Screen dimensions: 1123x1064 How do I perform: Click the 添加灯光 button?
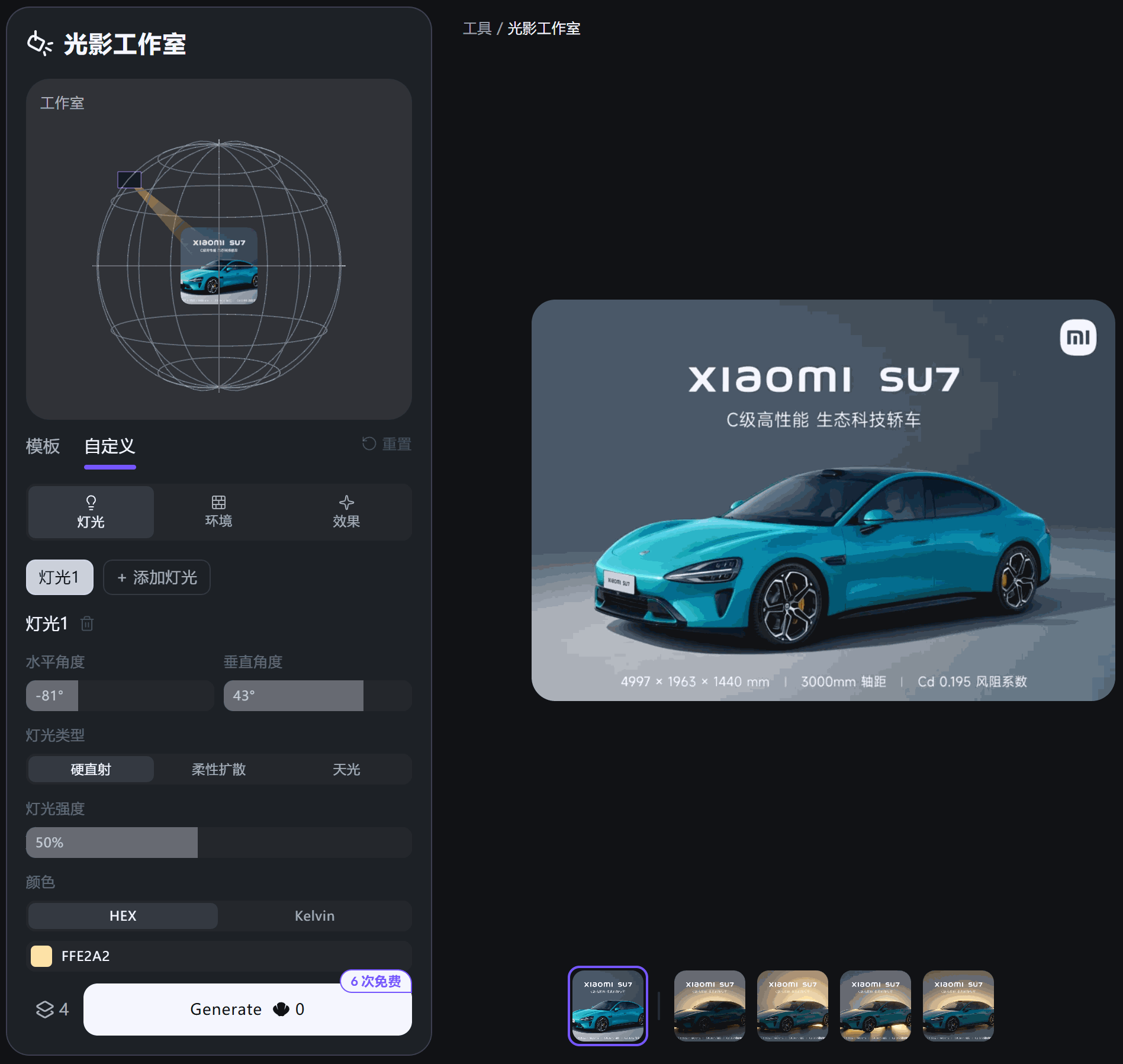(x=157, y=577)
